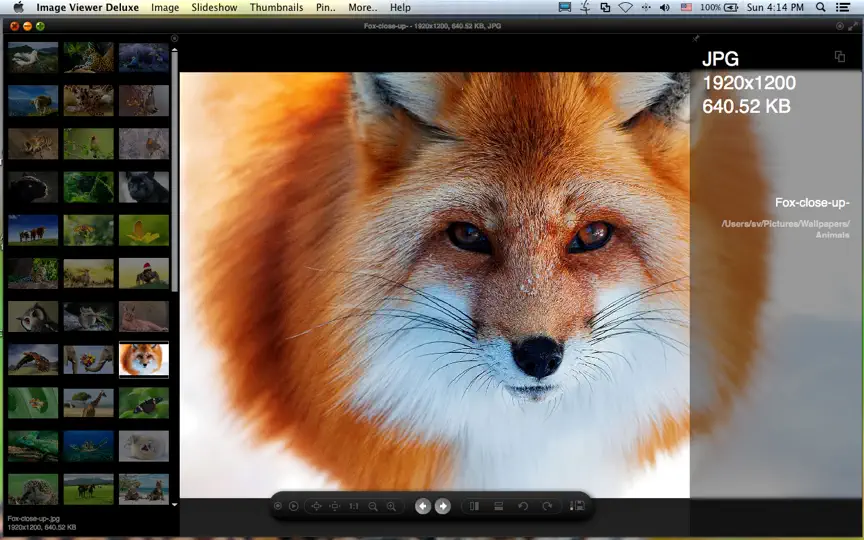Zoom out with the magnifier minus icon
This screenshot has width=864, height=540.
373,506
